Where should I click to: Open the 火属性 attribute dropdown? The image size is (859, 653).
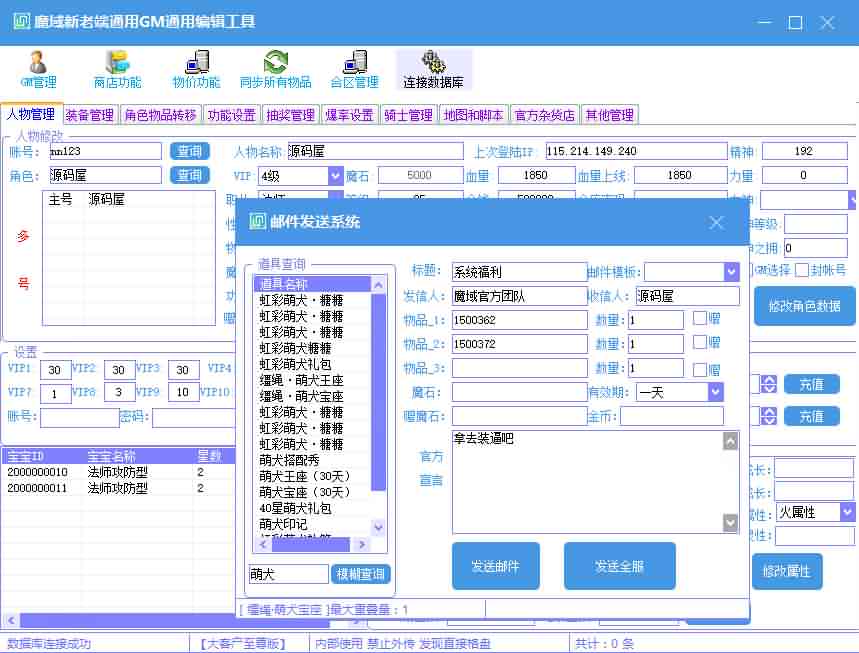[847, 512]
